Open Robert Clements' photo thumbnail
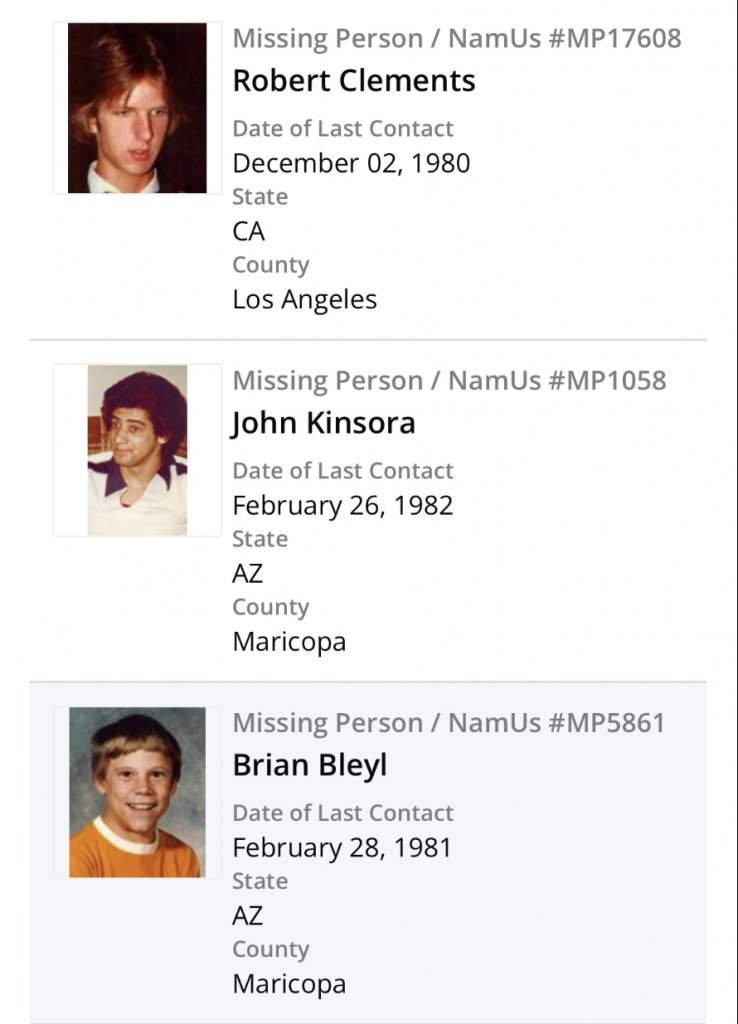738x1024 pixels. pos(137,108)
